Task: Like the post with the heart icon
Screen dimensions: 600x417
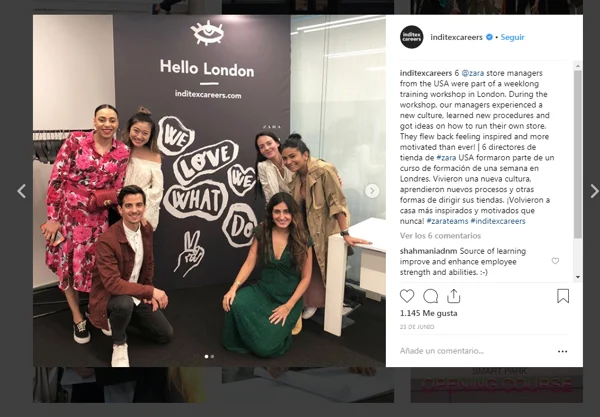Action: [x=407, y=296]
